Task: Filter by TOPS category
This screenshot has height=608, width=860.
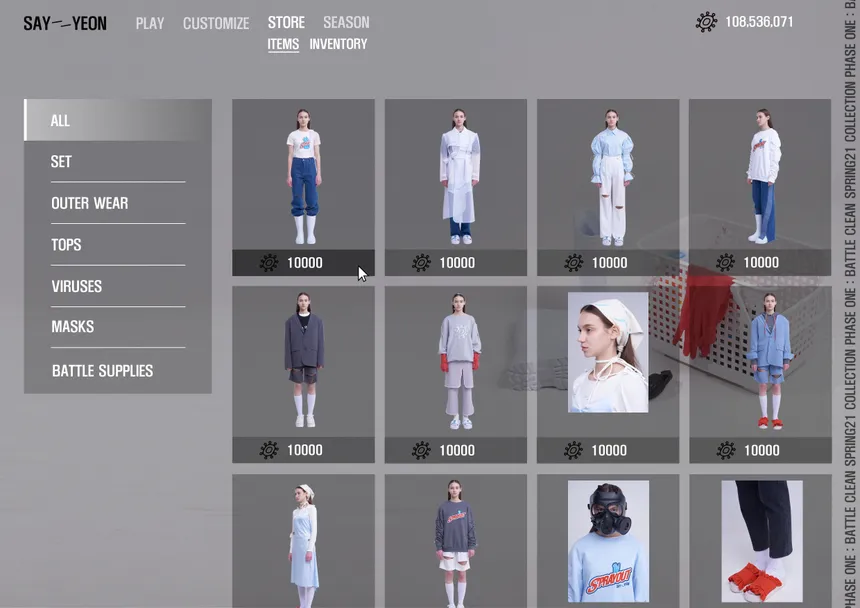Action: click(x=118, y=245)
